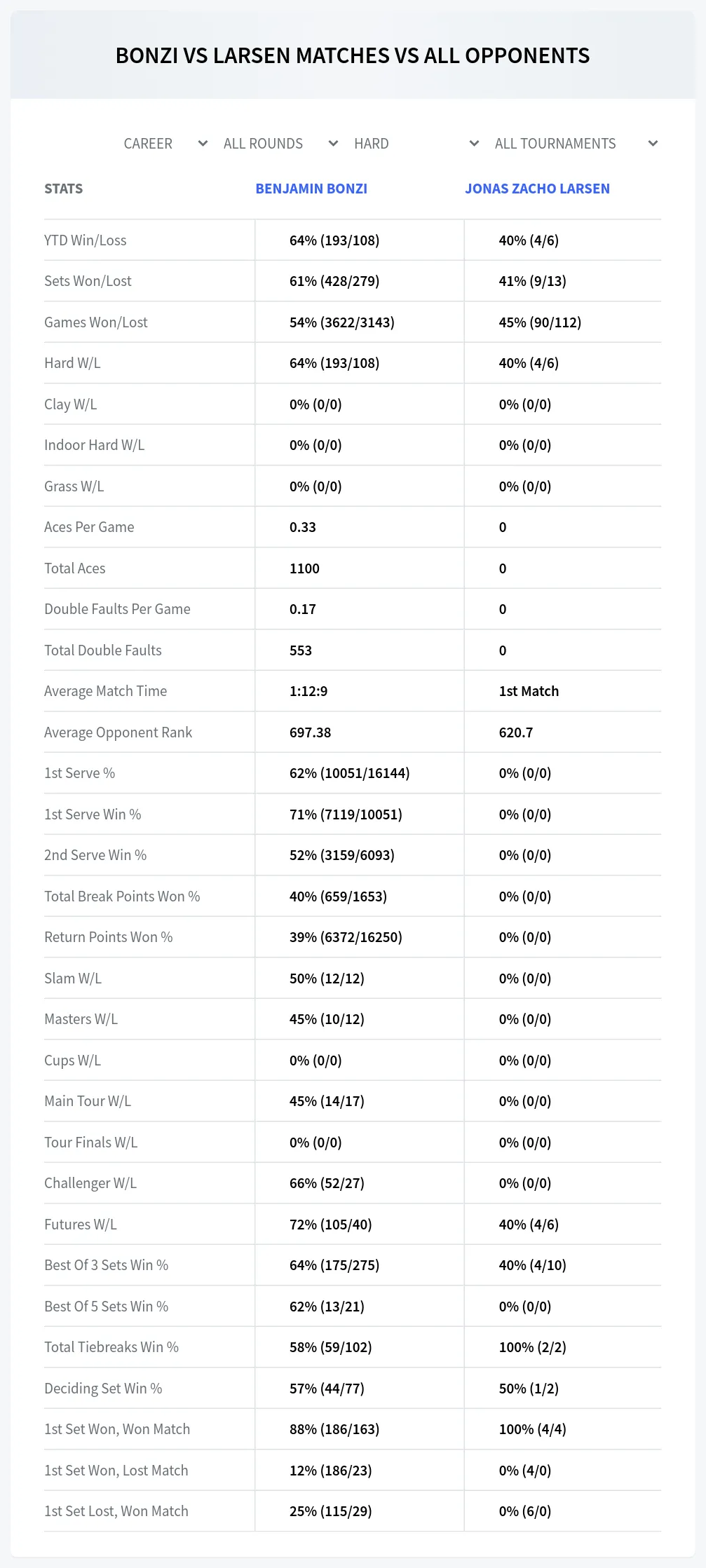Click Bonzi's Total Aces value 1100
The image size is (706, 1568).
[x=304, y=568]
